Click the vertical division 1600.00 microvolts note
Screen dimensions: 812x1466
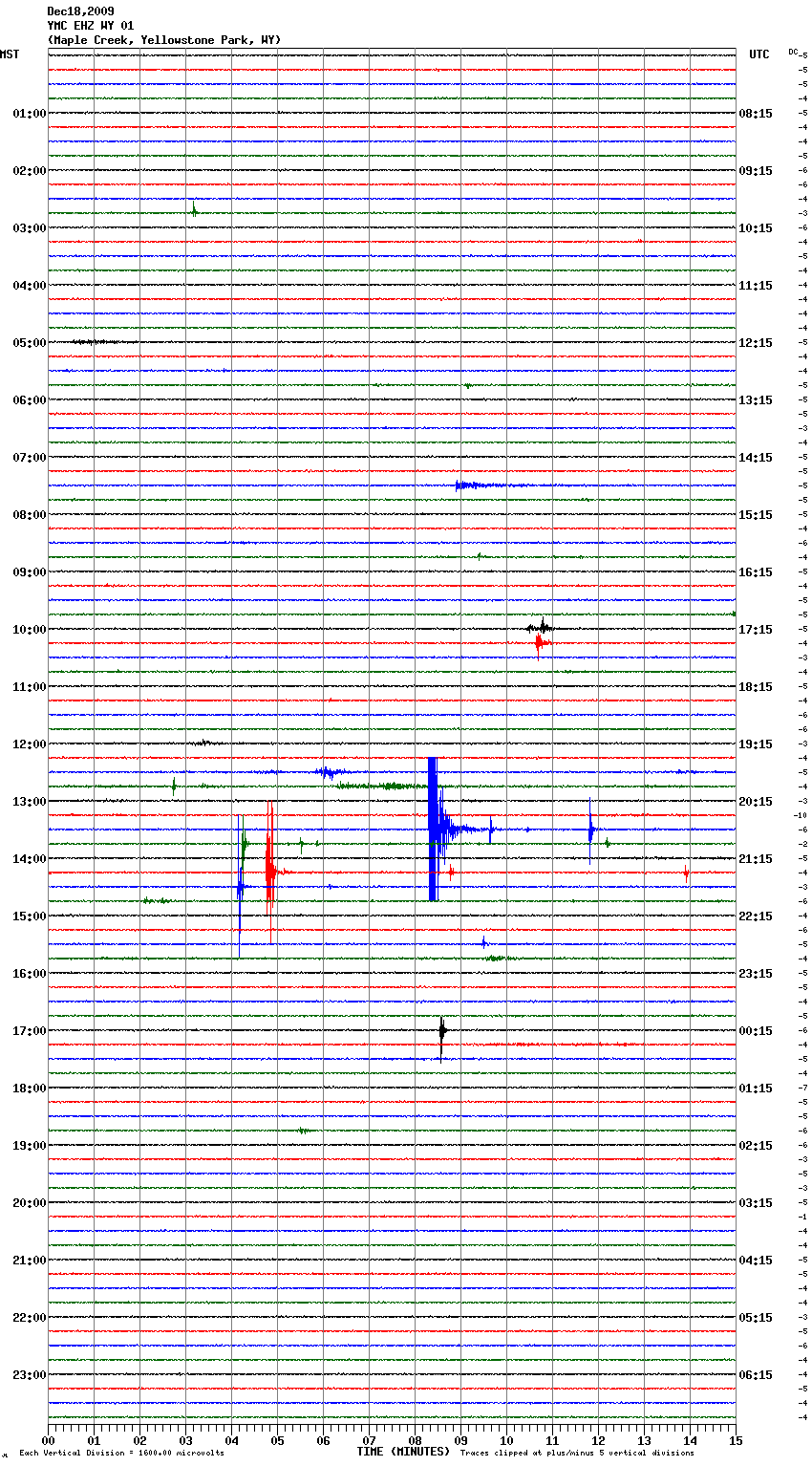(x=121, y=1454)
